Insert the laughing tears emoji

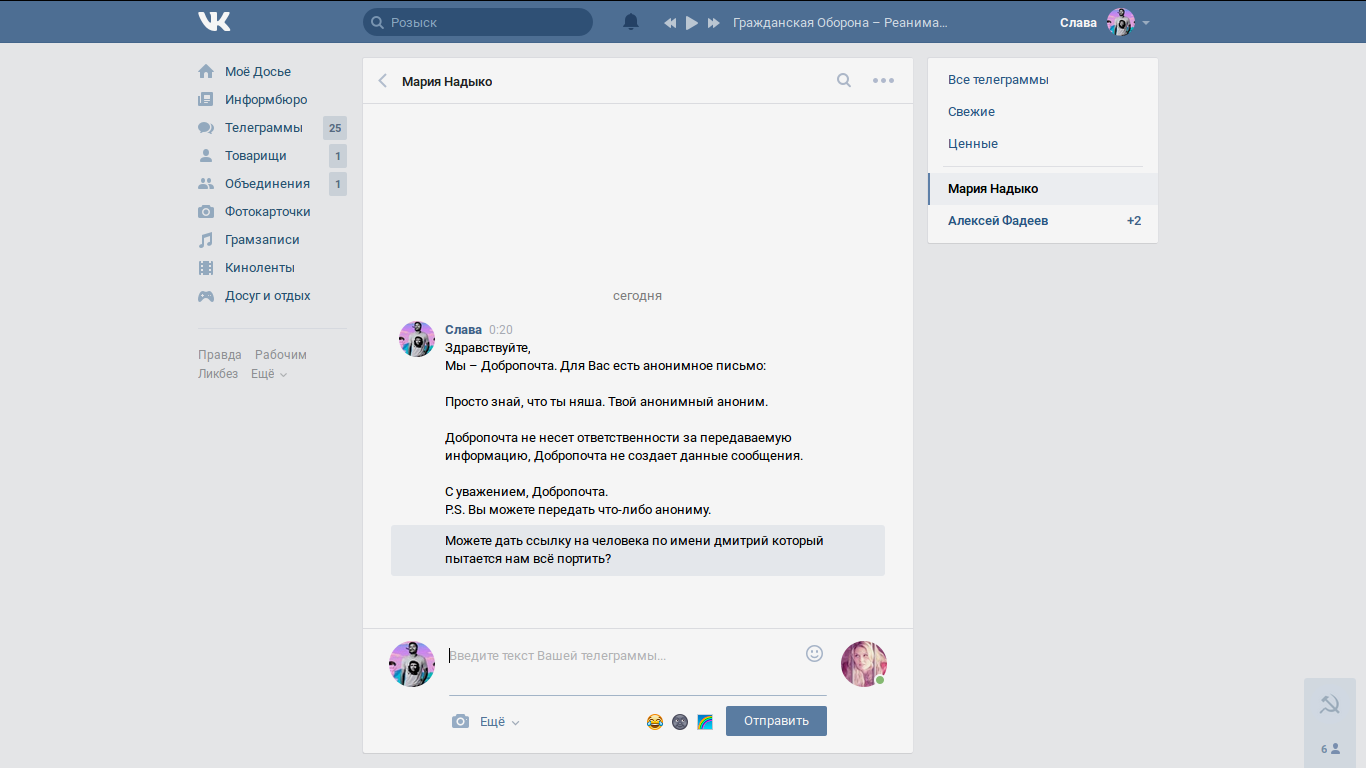655,722
